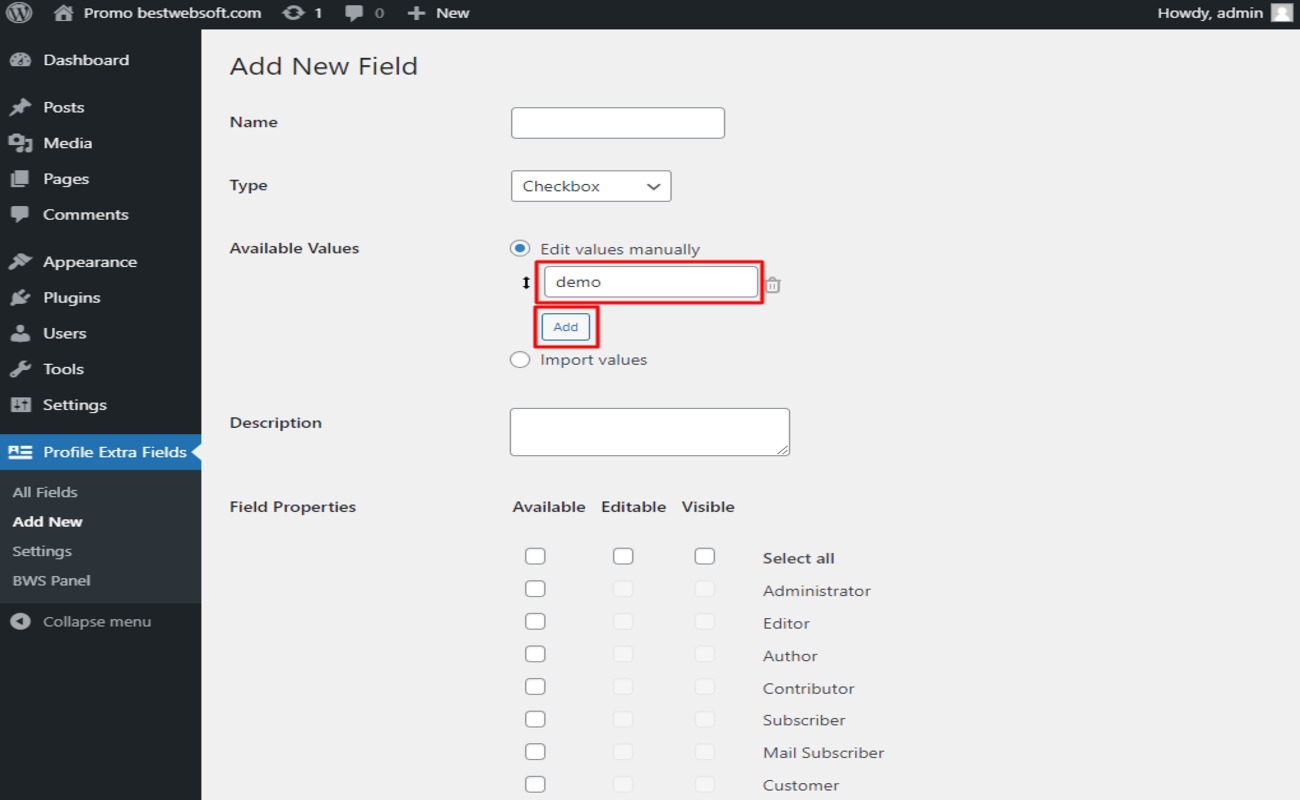
Task: Open the All Fields submenu link
Action: pyautogui.click(x=45, y=492)
